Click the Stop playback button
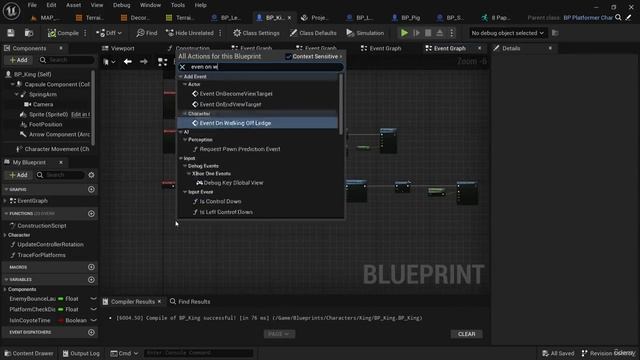 (x=428, y=33)
